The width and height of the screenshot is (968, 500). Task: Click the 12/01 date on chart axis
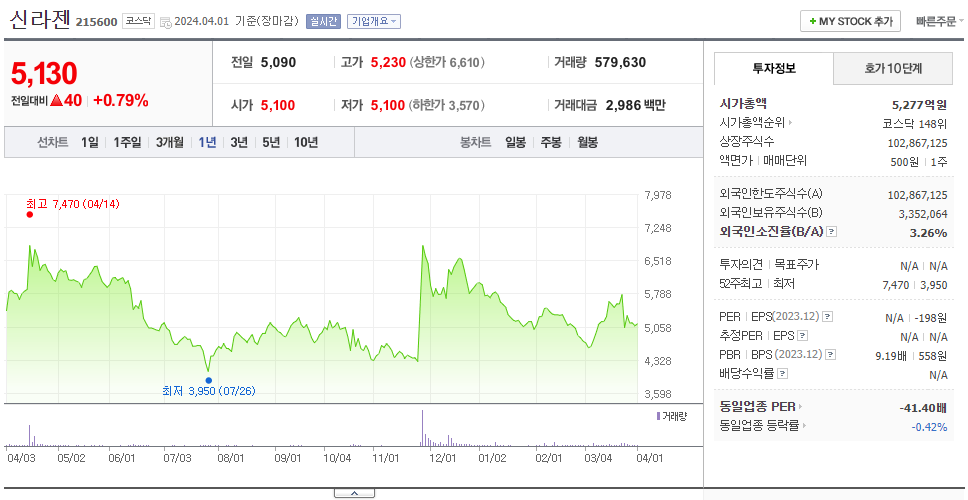pos(442,458)
